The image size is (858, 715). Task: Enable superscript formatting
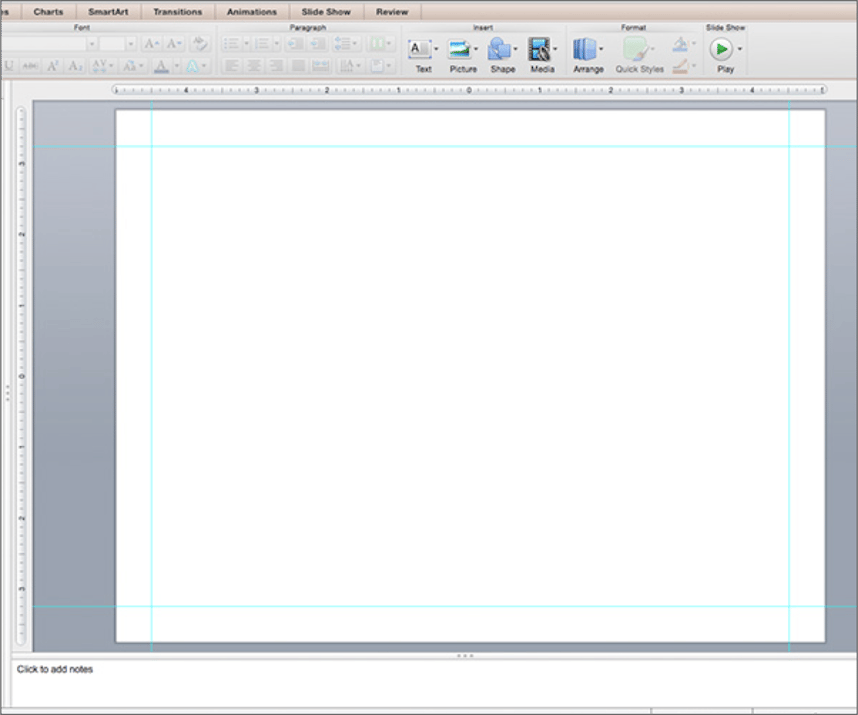50,66
